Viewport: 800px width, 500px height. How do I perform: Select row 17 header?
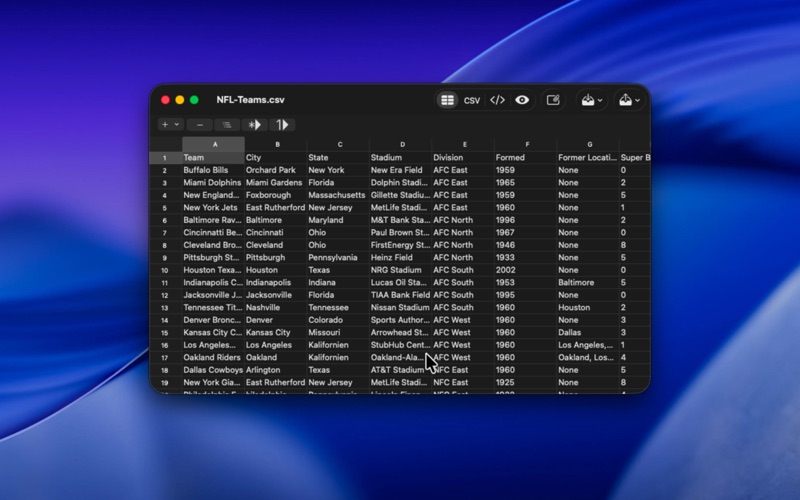[165, 358]
